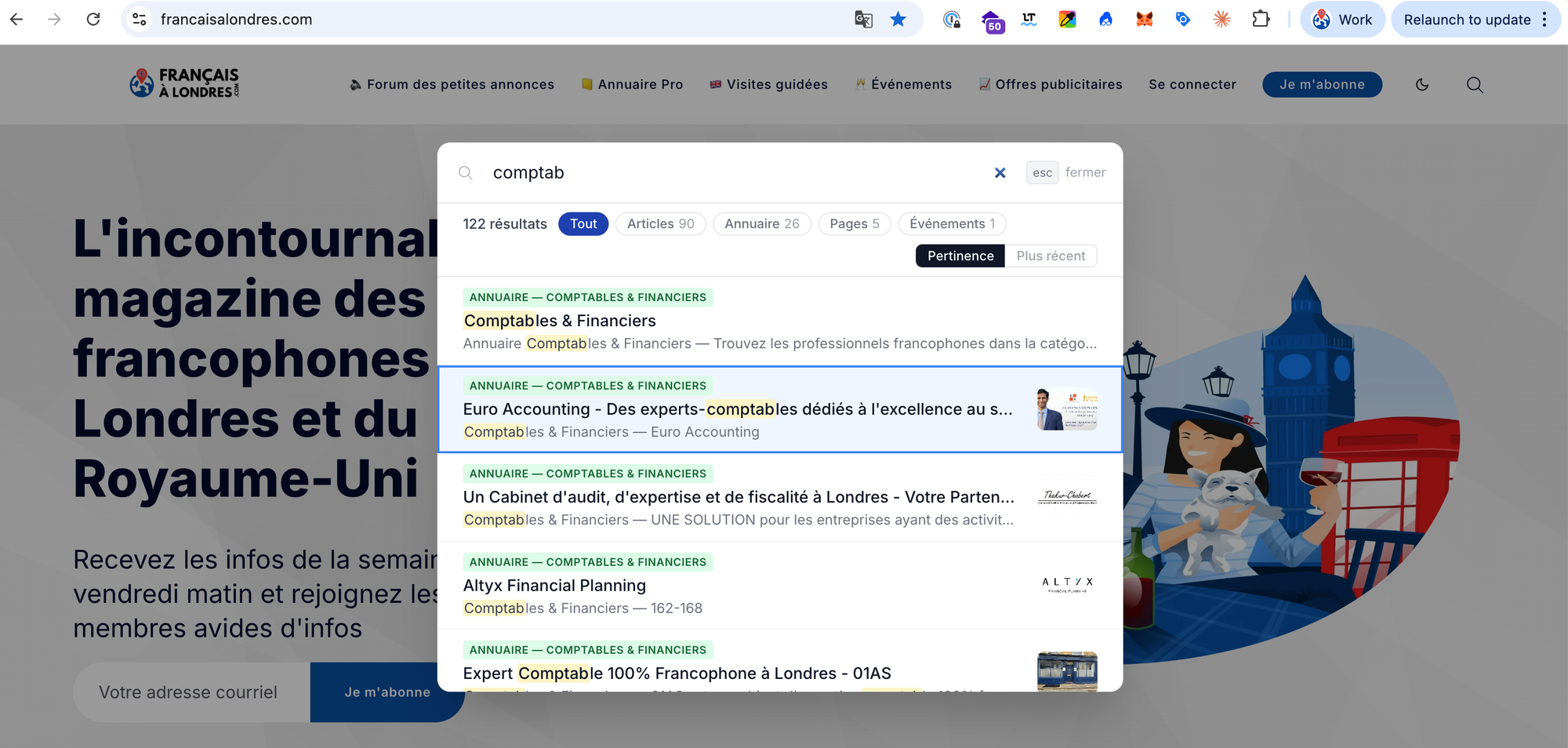Click the Euro Accounting result thumbnail
The width and height of the screenshot is (1568, 748).
pyautogui.click(x=1066, y=408)
